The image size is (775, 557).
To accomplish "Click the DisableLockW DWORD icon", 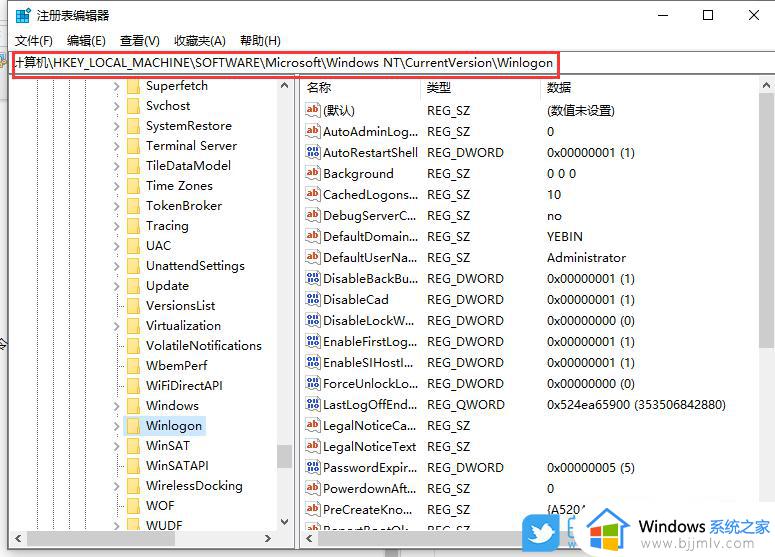I will pyautogui.click(x=312, y=320).
